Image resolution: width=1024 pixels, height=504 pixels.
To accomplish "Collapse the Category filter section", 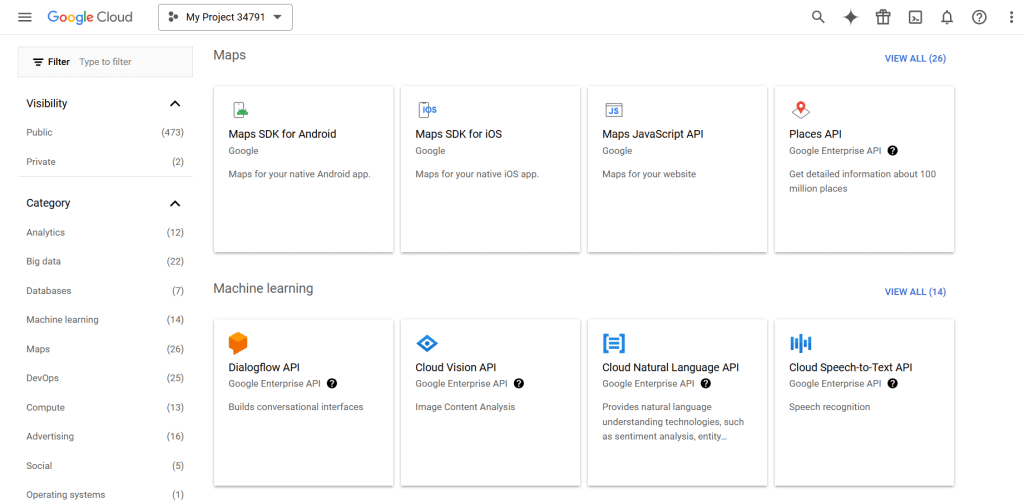I will (x=175, y=204).
